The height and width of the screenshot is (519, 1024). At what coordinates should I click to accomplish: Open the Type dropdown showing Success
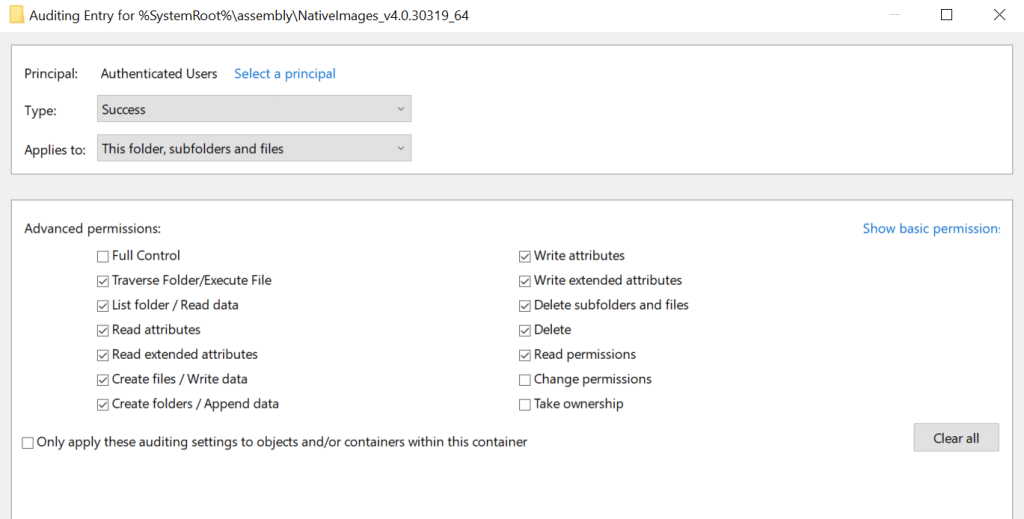tap(254, 109)
